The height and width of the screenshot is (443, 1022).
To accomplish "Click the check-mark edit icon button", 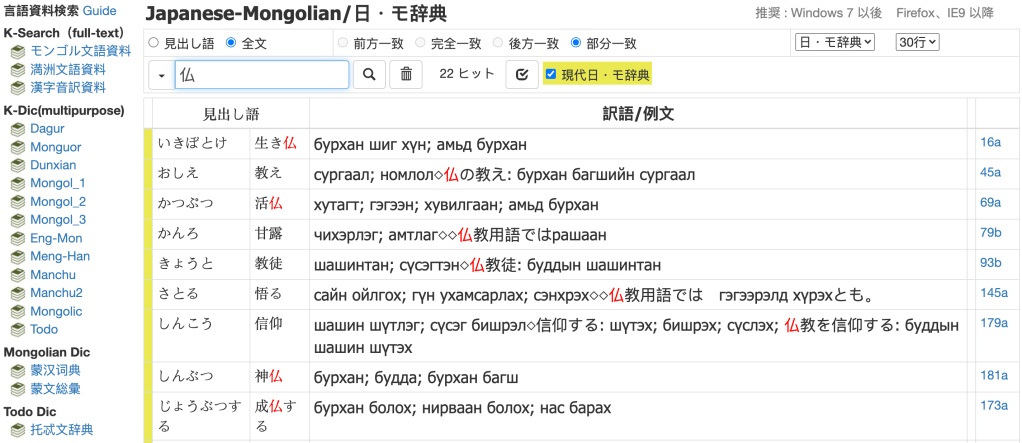I will [x=521, y=74].
